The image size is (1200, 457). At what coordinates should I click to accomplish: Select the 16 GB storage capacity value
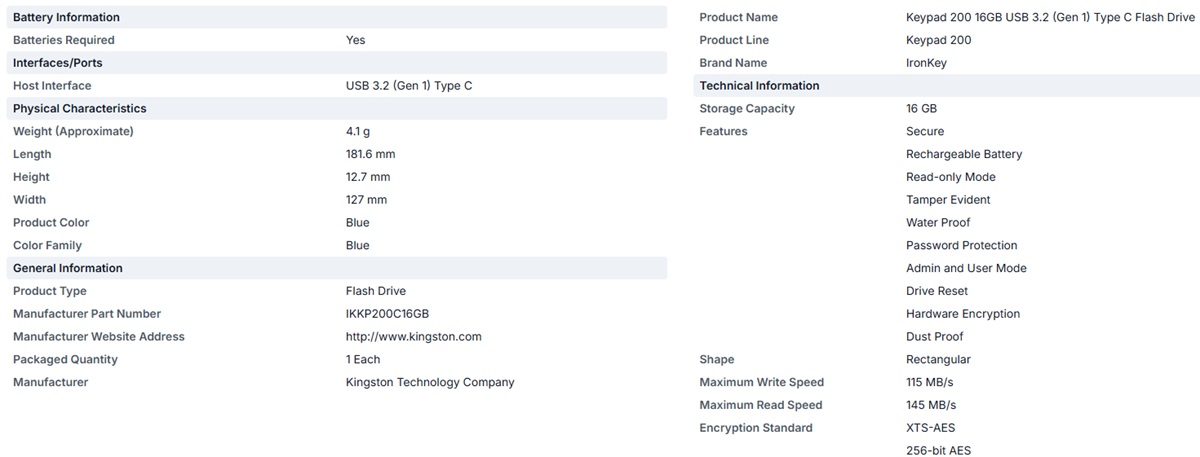921,109
